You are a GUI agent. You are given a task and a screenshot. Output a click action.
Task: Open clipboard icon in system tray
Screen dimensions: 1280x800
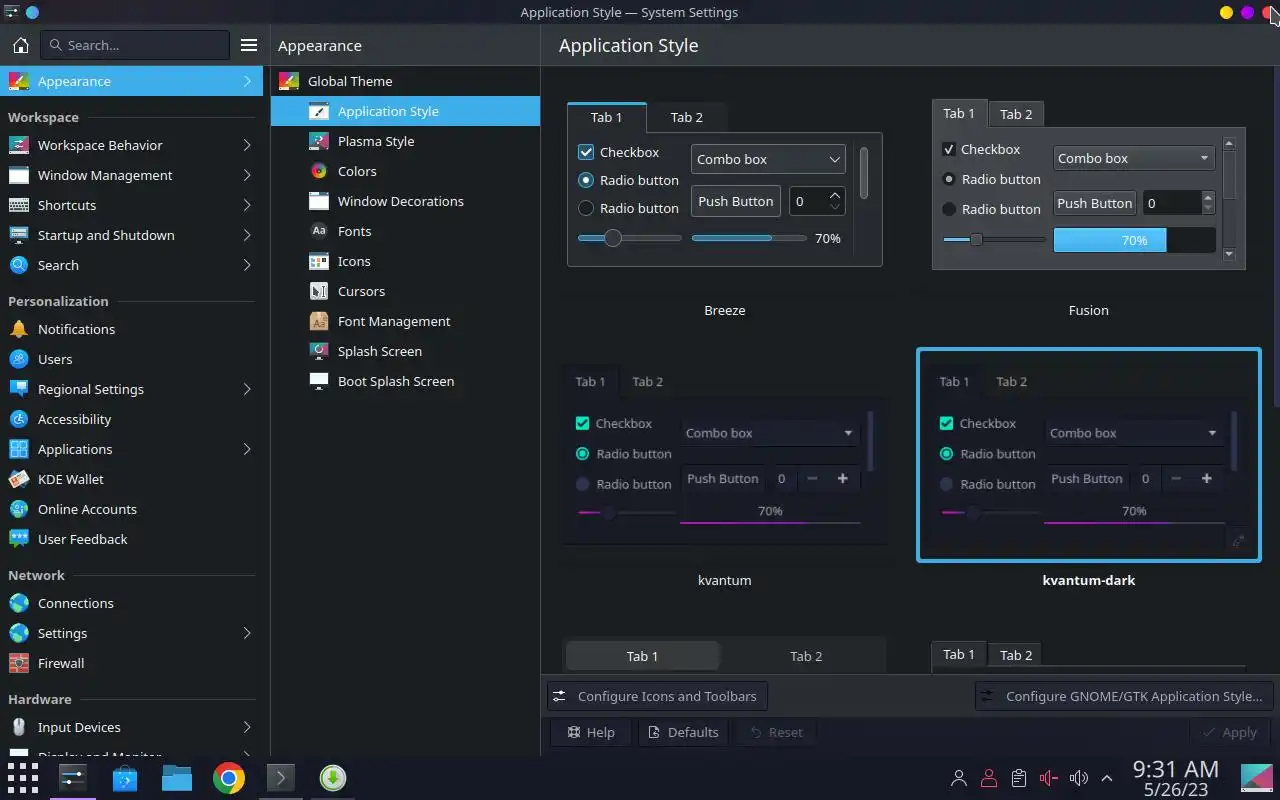1018,778
